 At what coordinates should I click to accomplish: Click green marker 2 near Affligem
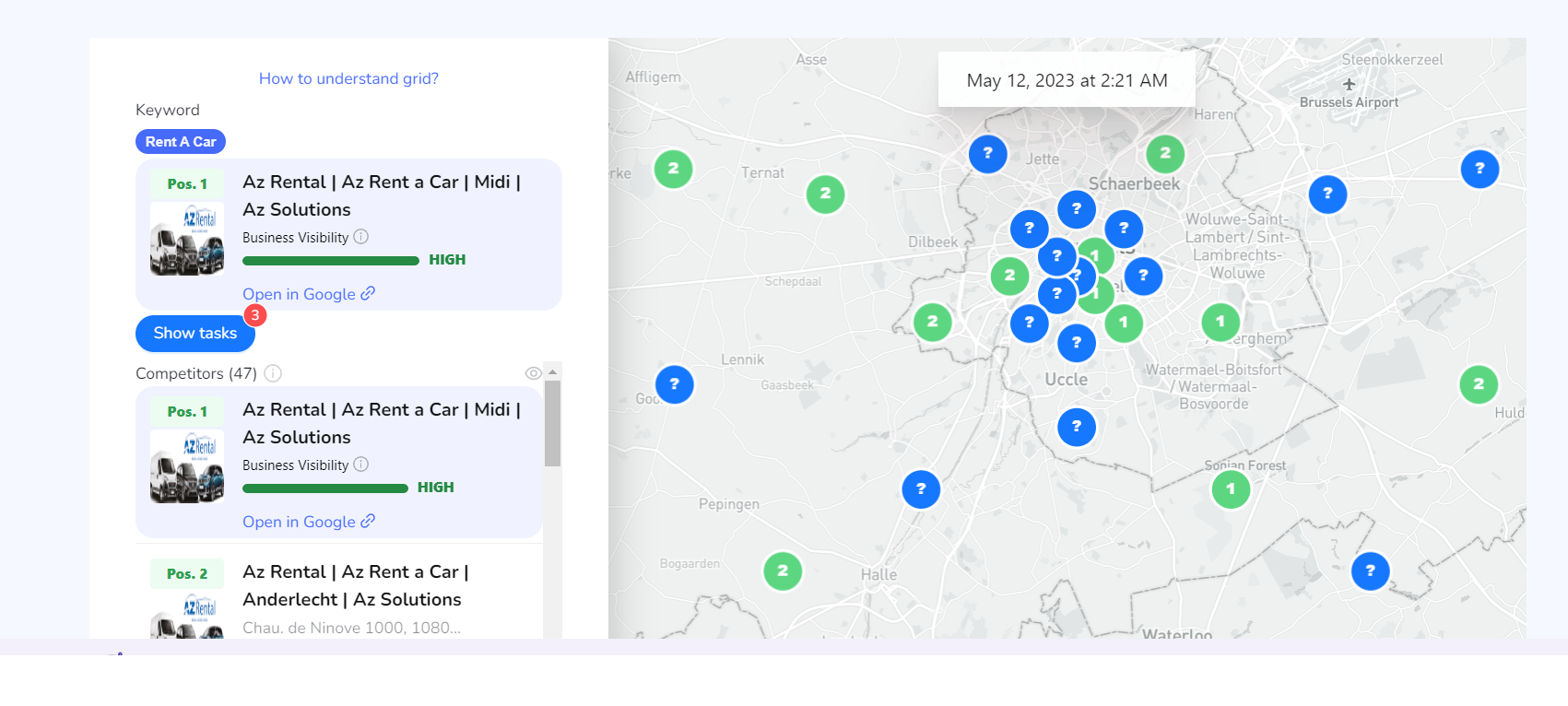pos(674,169)
